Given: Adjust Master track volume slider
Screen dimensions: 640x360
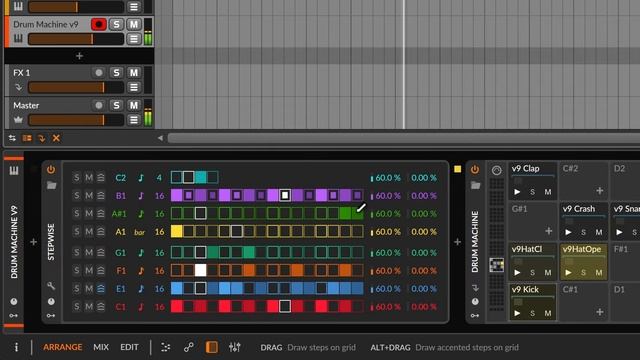Looking at the screenshot, I should 76,120.
